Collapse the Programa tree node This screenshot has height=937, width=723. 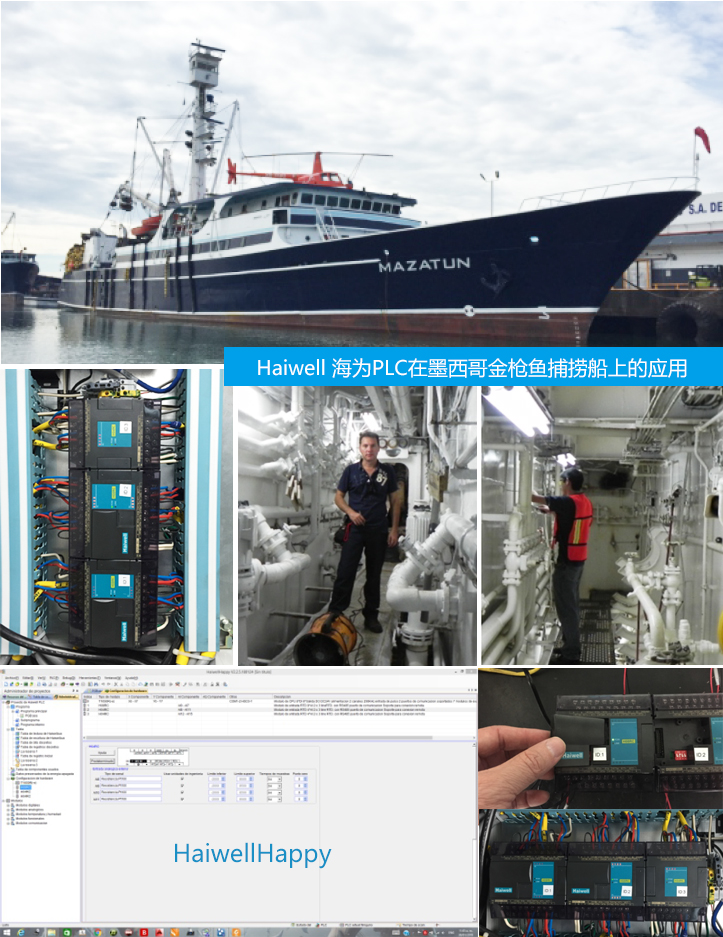coord(8,707)
